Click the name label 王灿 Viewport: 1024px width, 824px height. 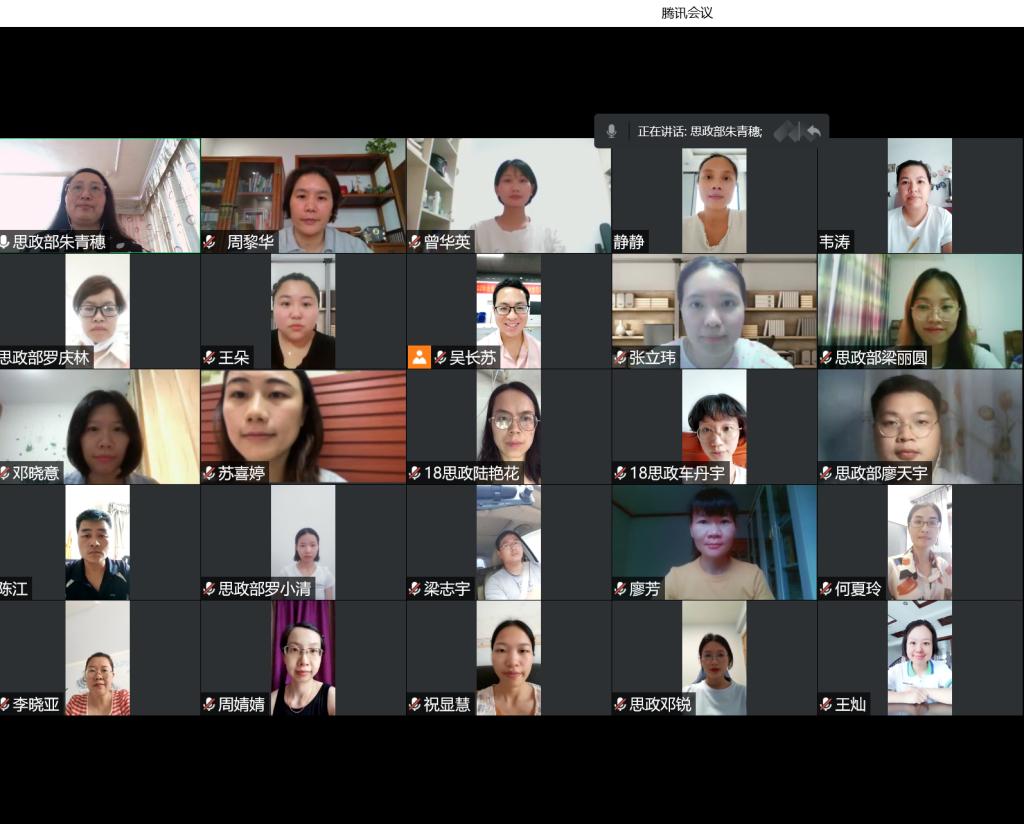coord(850,705)
